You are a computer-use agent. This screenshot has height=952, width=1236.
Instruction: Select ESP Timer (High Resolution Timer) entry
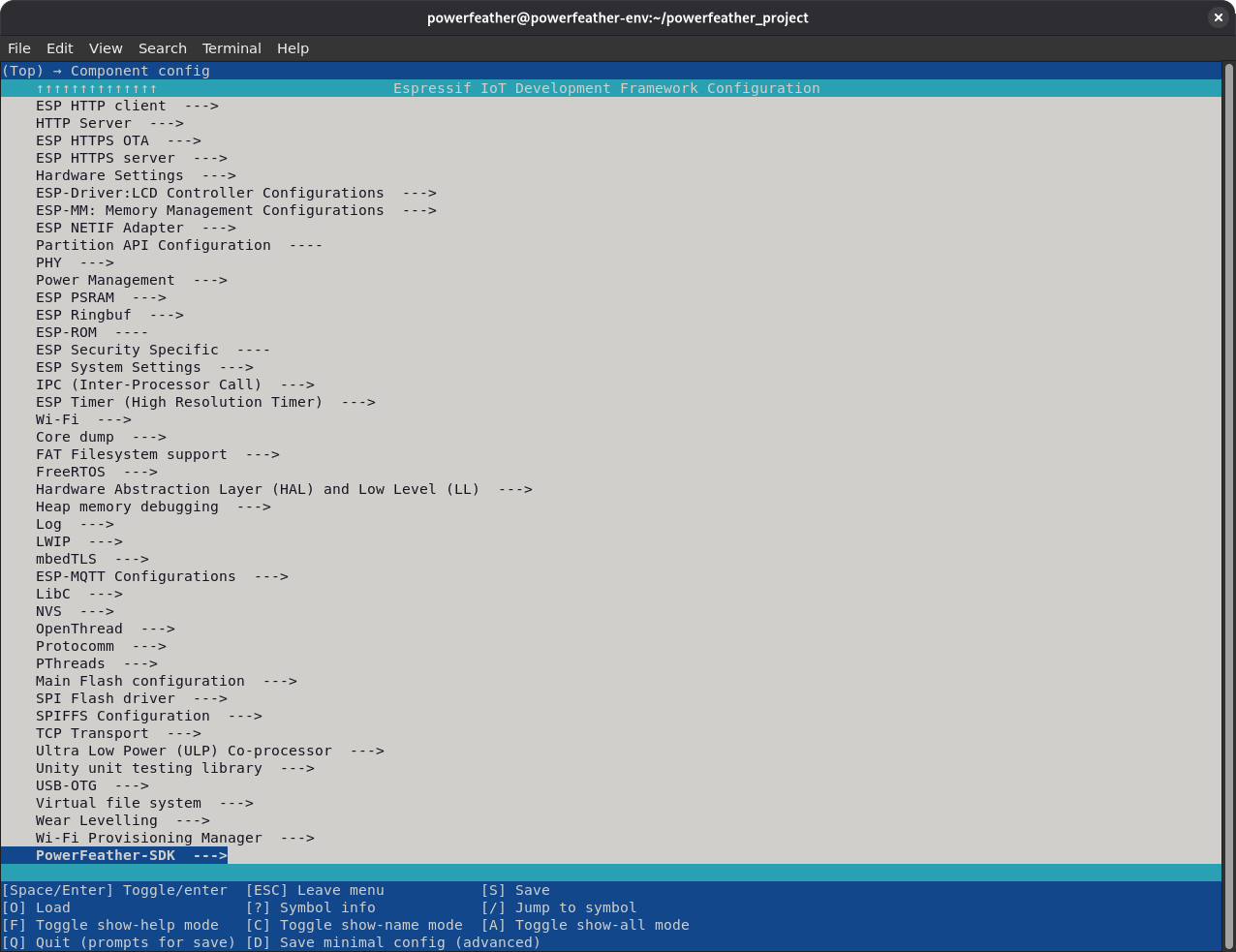205,402
